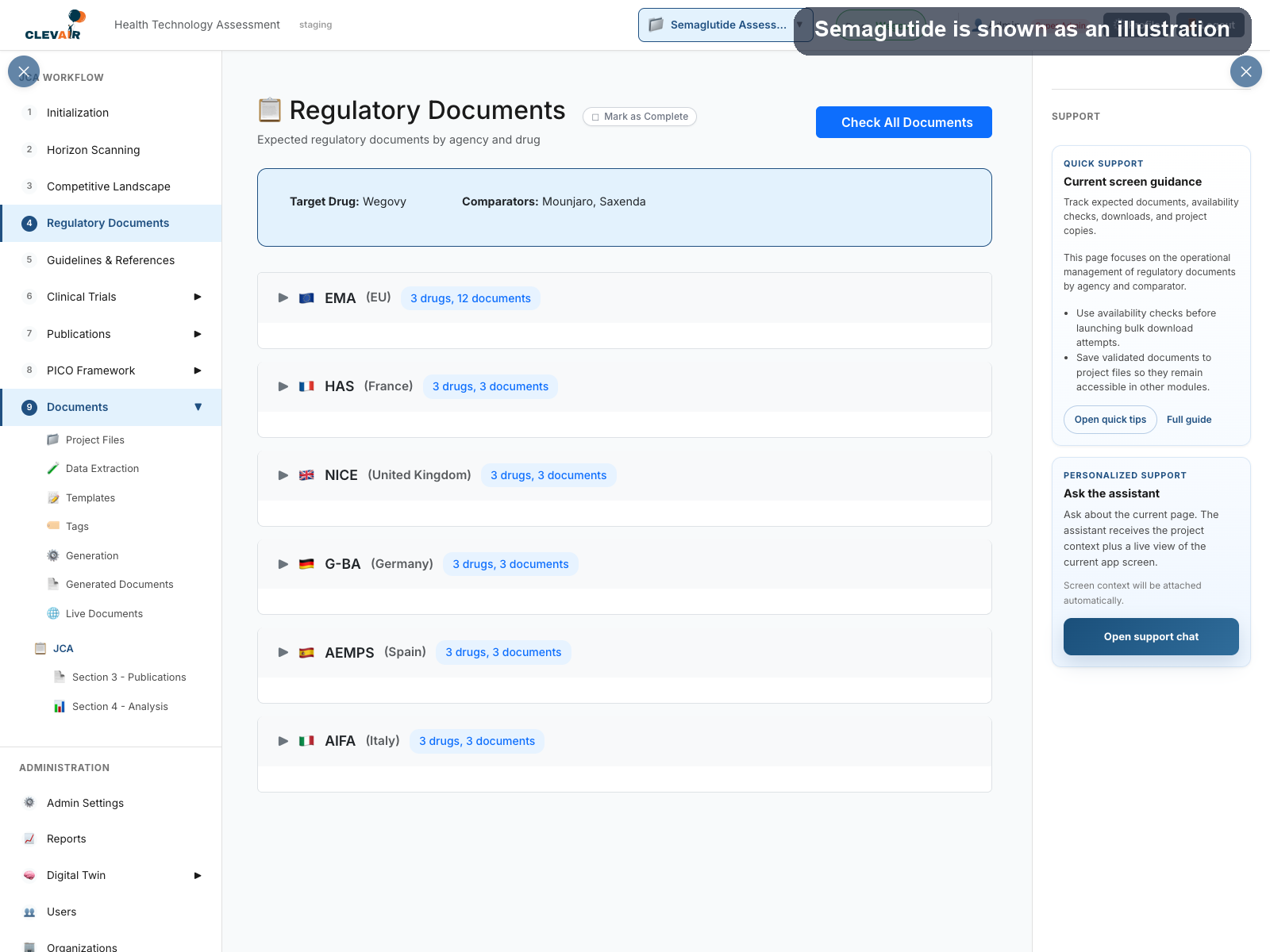Tick the Mark as Complete checkbox

595,117
